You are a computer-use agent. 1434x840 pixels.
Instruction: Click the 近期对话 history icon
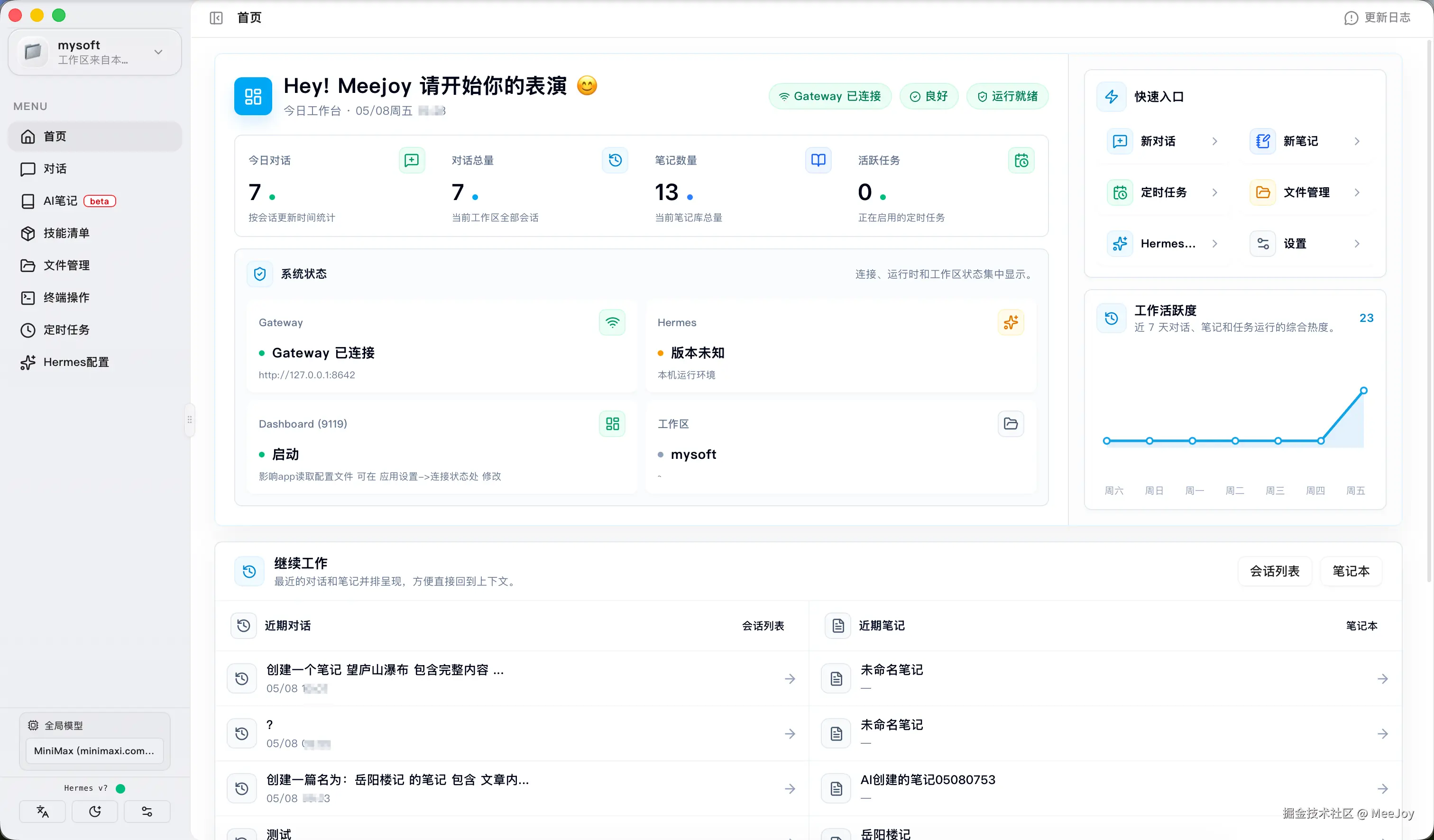pyautogui.click(x=244, y=626)
